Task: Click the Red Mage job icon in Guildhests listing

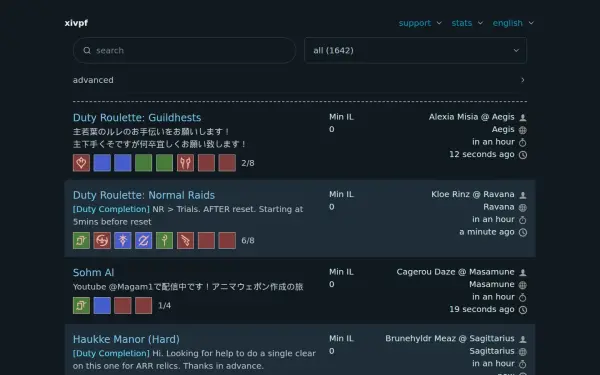Action: 82,163
